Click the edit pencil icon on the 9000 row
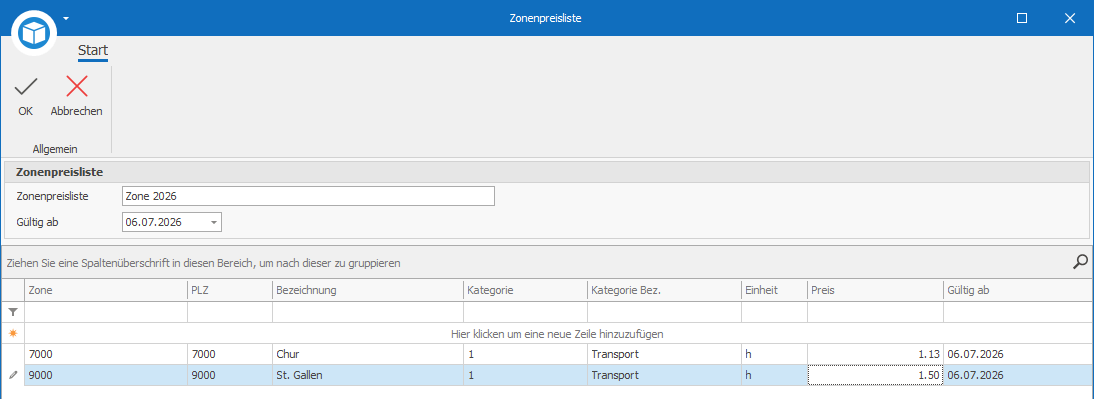Viewport: 1094px width, 399px height. click(x=13, y=375)
